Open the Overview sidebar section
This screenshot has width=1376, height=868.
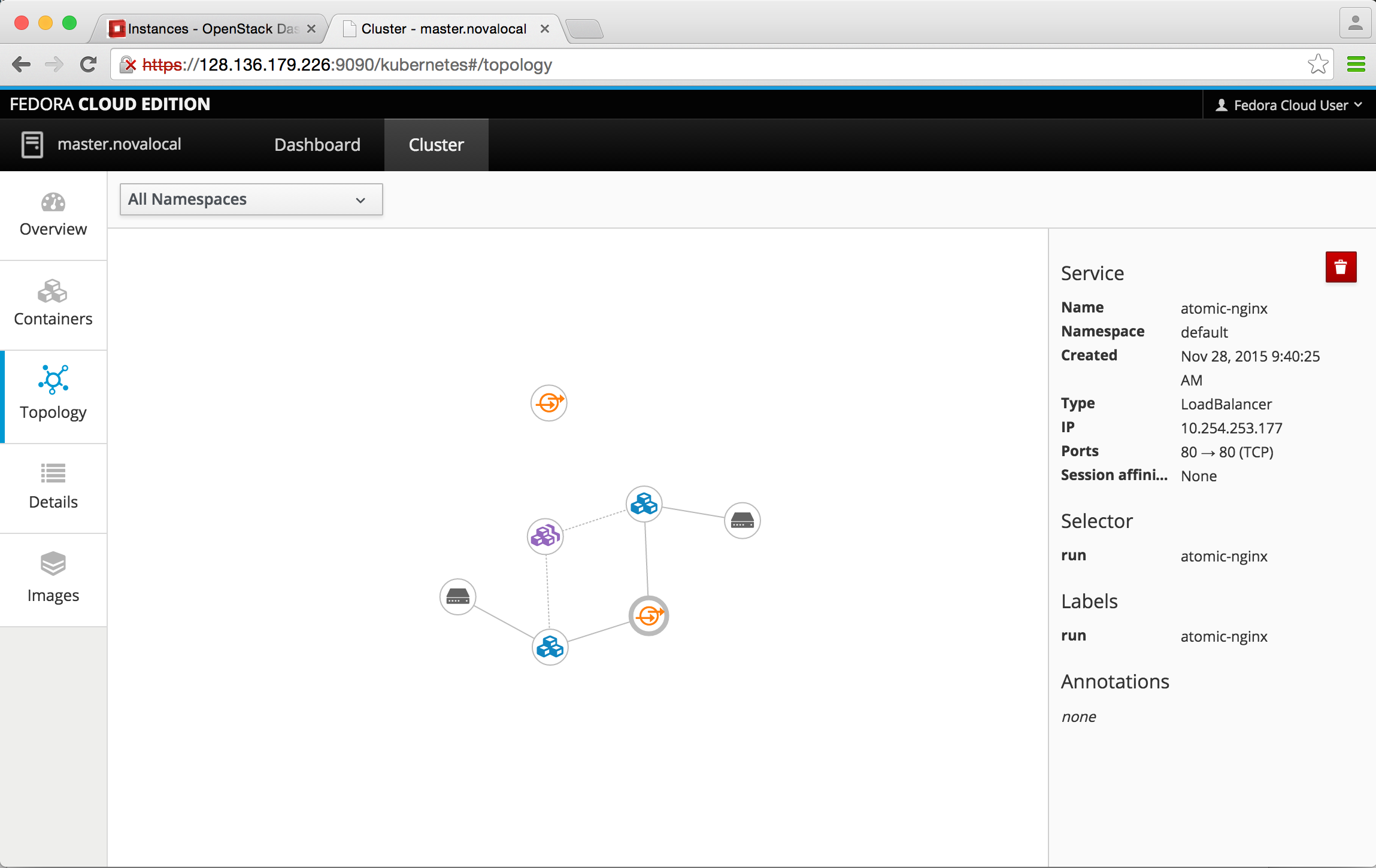(x=53, y=216)
